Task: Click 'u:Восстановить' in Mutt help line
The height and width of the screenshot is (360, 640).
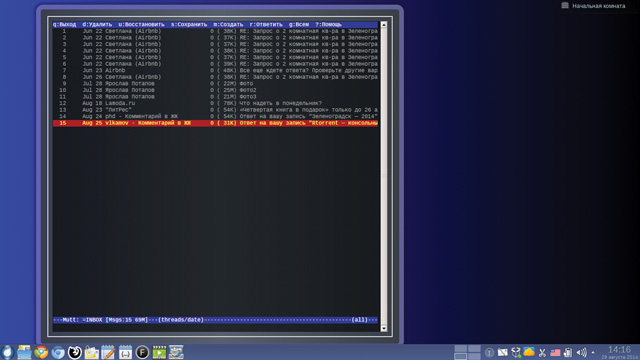Action: 142,24
